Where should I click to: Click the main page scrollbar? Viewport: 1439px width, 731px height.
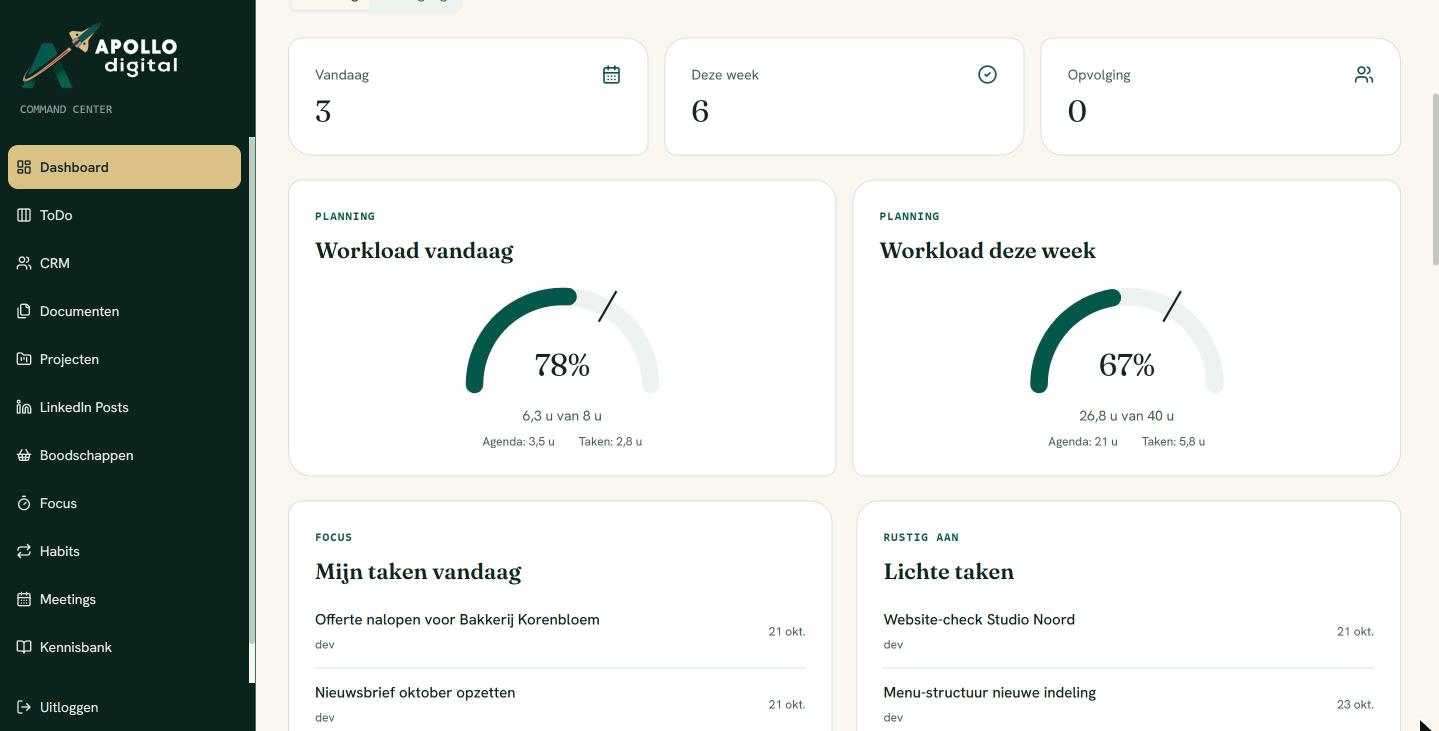coord(1435,180)
